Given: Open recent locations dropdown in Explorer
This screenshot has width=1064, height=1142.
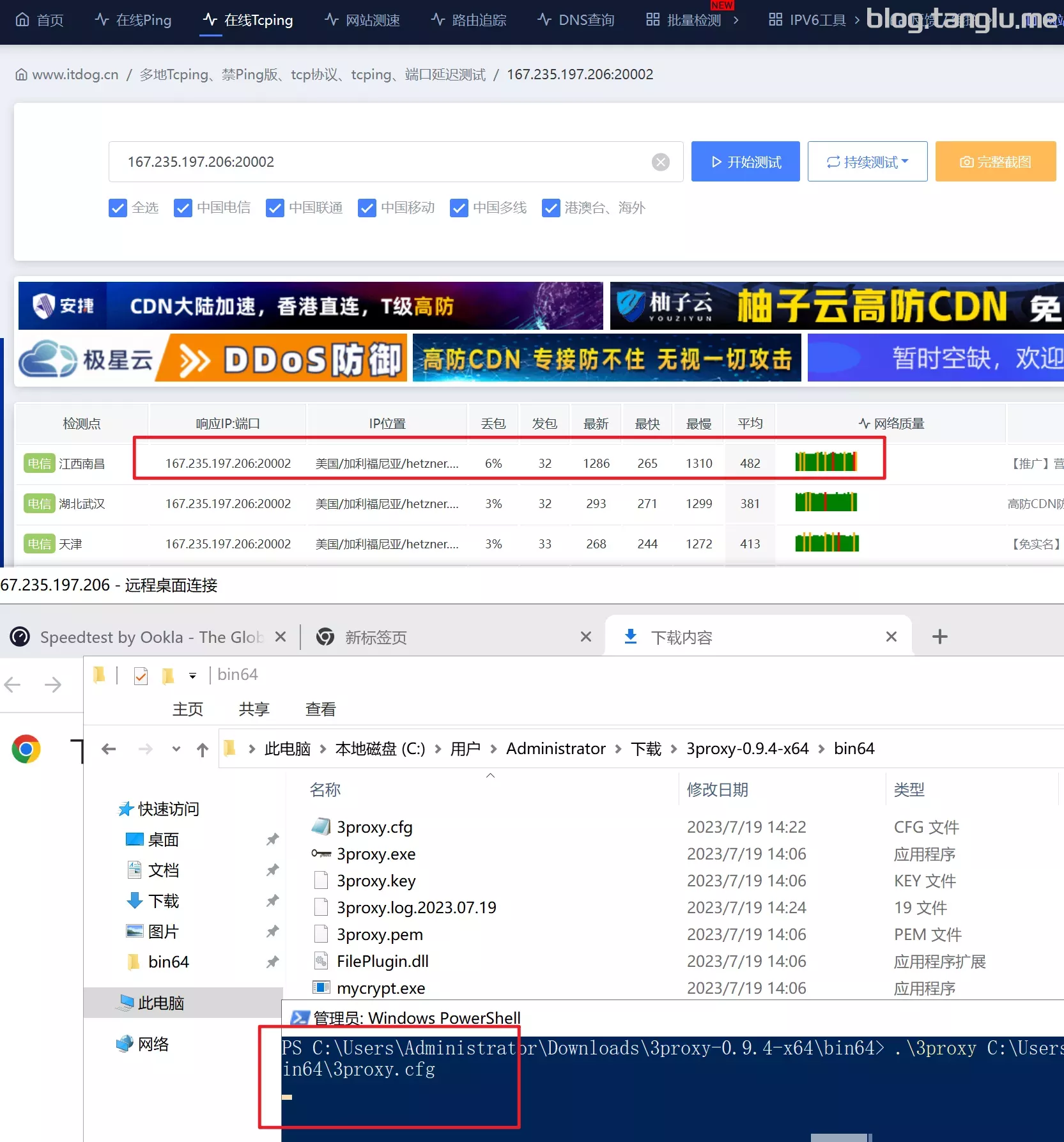Looking at the screenshot, I should point(176,749).
